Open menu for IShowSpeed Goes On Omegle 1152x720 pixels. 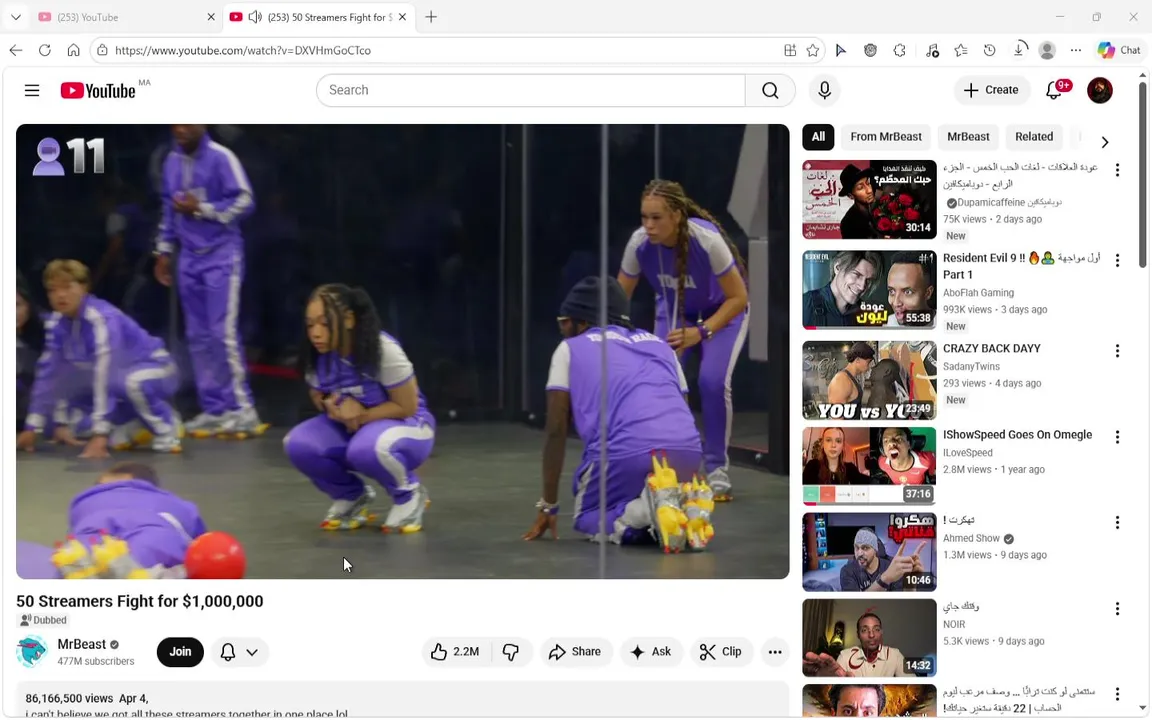[x=1117, y=437]
